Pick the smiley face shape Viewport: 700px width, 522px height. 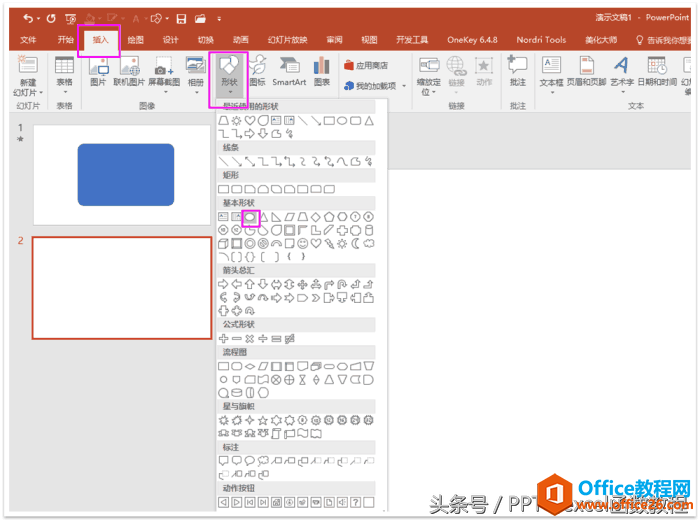(302, 242)
